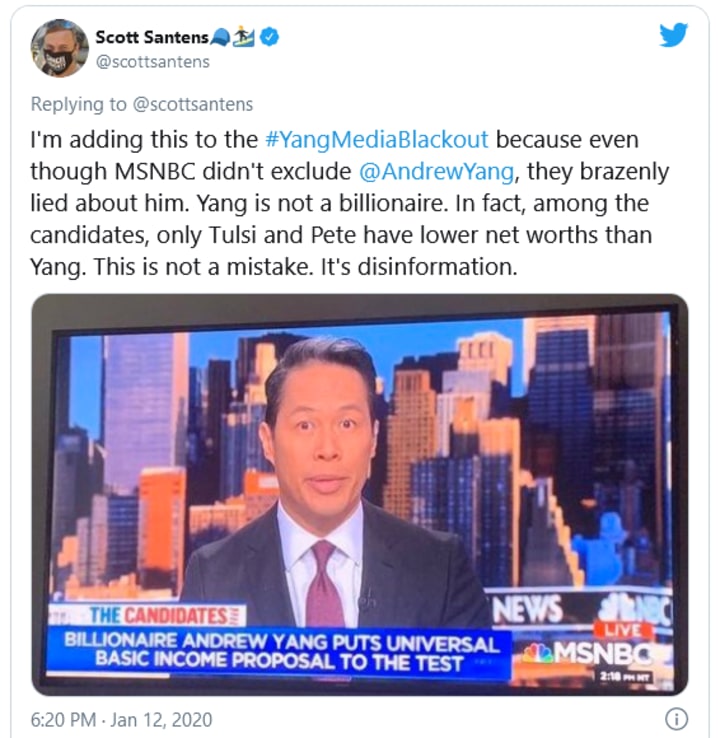Click the blue cap emoji
The width and height of the screenshot is (720, 738).
(221, 37)
